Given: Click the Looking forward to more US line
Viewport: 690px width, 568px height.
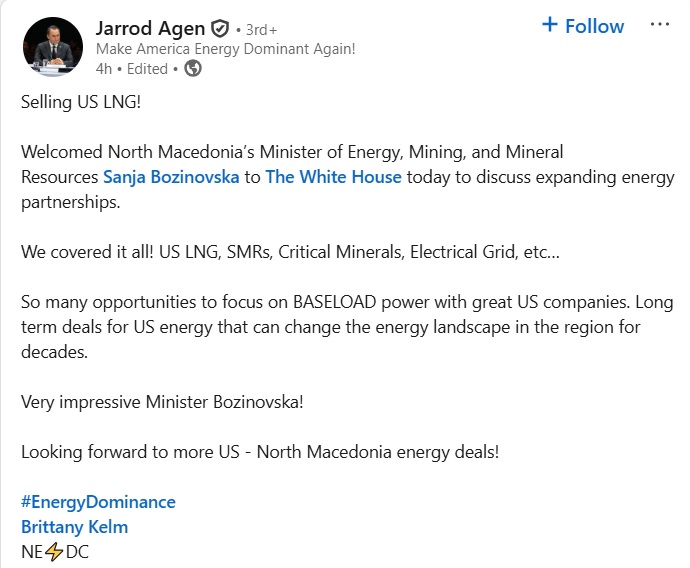Looking at the screenshot, I should [259, 451].
